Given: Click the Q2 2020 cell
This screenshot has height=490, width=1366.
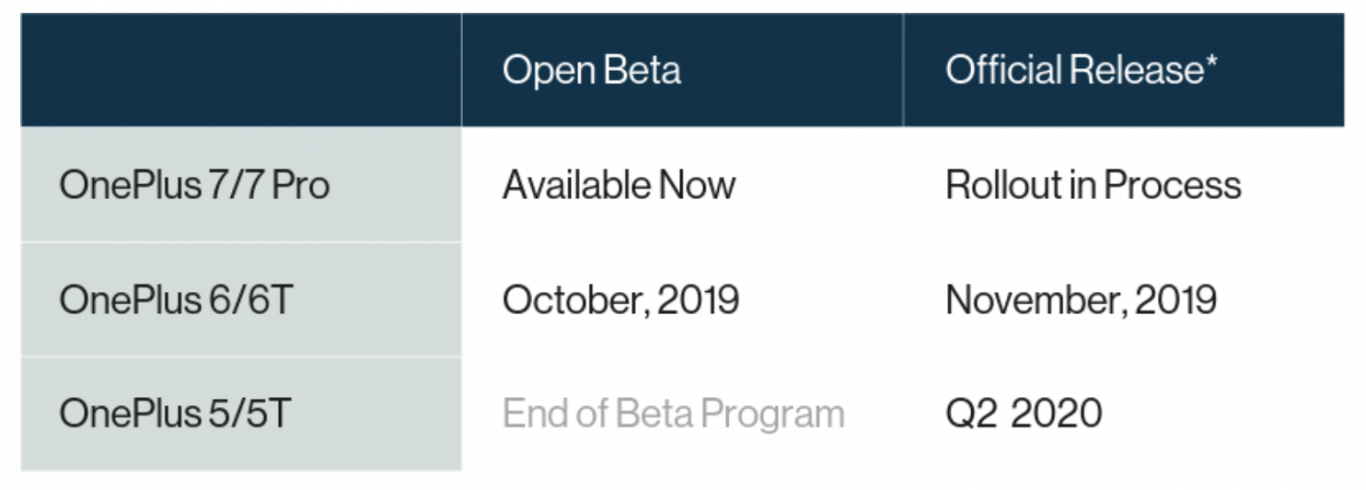Looking at the screenshot, I should 1024,413.
